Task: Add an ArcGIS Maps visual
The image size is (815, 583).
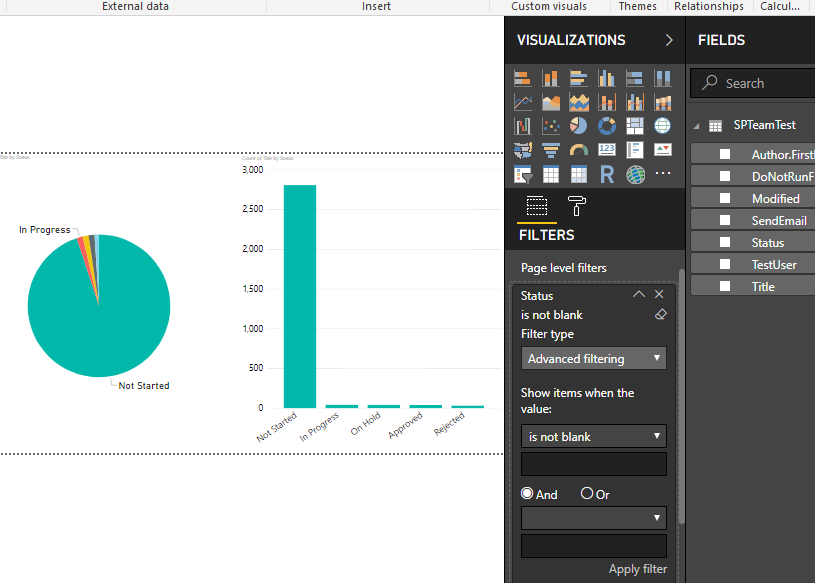Action: pyautogui.click(x=633, y=174)
